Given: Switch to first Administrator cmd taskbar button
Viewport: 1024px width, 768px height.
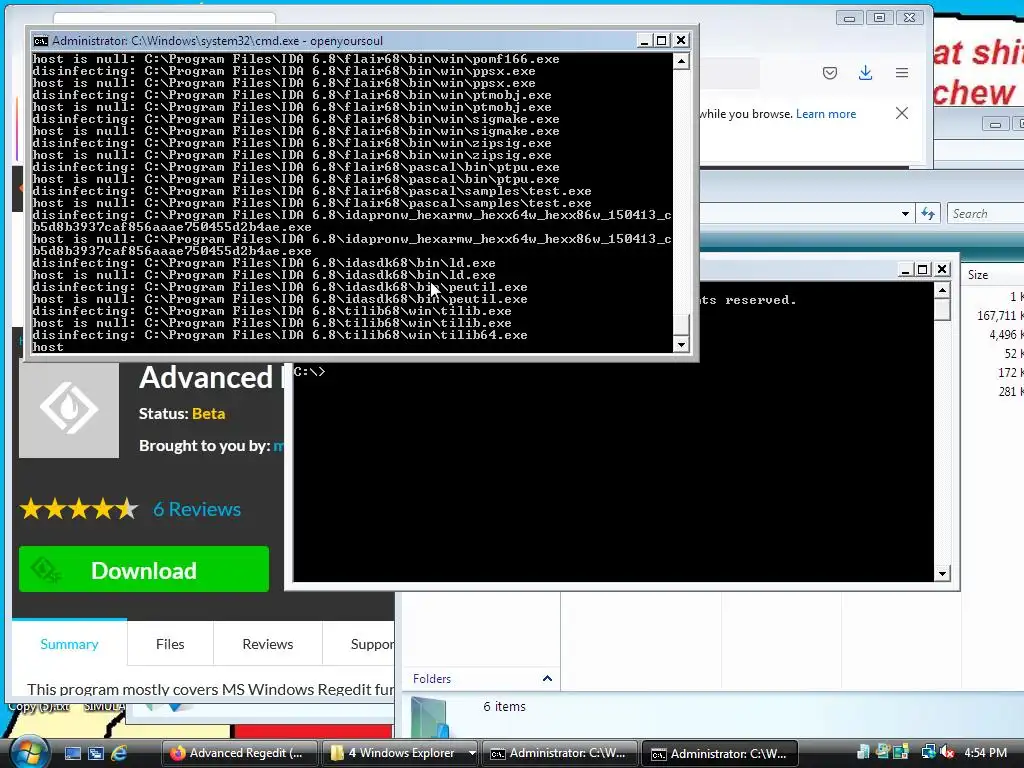Looking at the screenshot, I should 560,754.
